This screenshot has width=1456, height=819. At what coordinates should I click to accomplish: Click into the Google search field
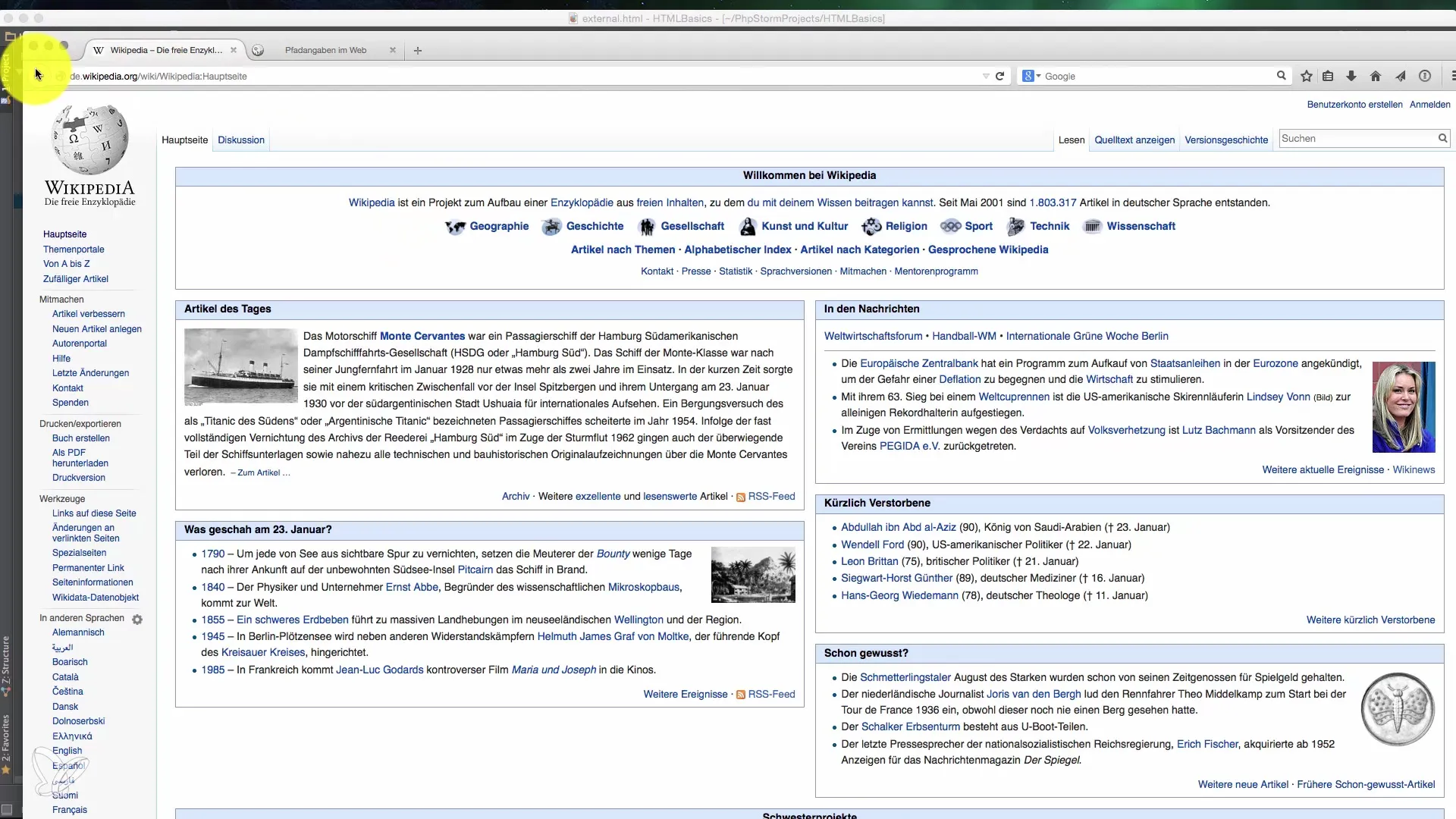(x=1159, y=76)
